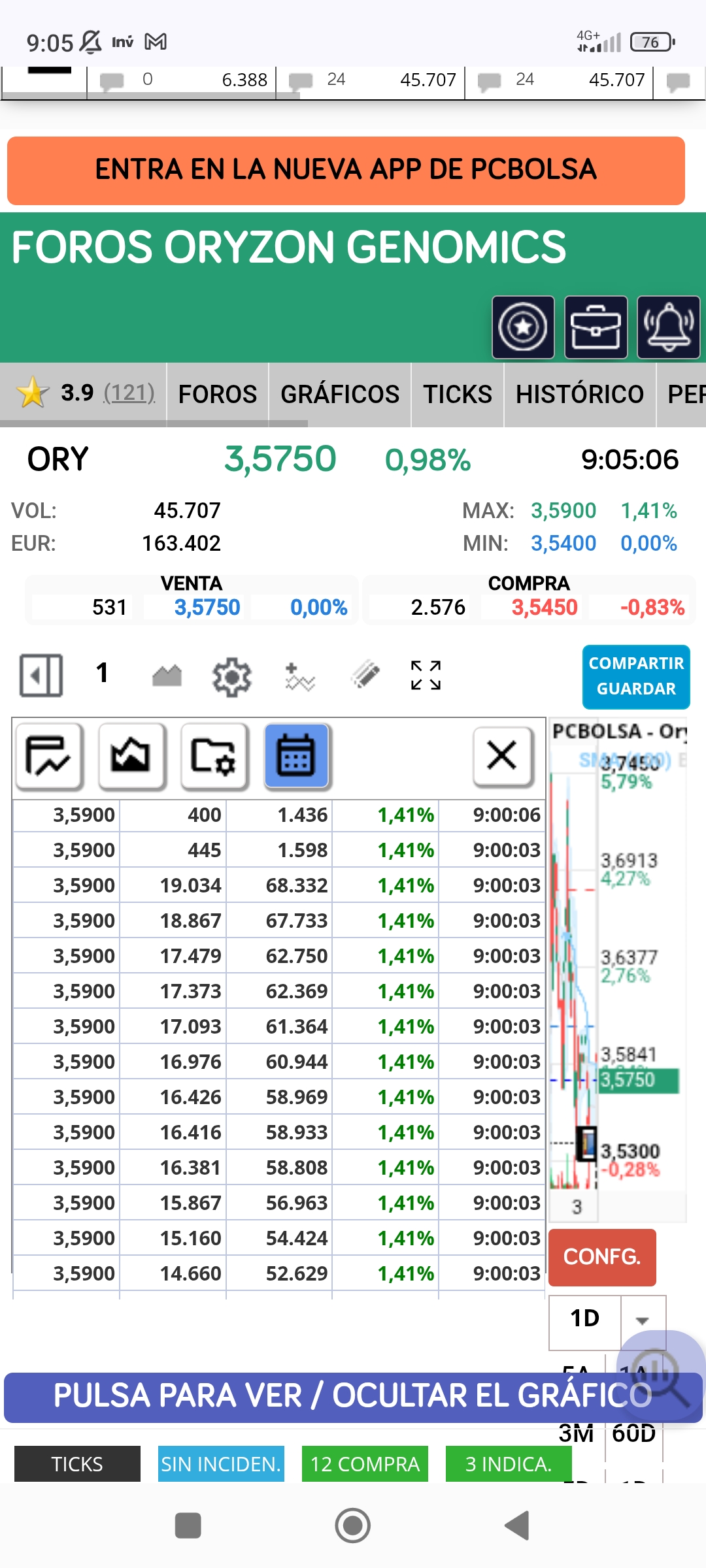Image resolution: width=706 pixels, height=1568 pixels.
Task: Tap the fullscreen expand arrows icon
Action: point(426,676)
